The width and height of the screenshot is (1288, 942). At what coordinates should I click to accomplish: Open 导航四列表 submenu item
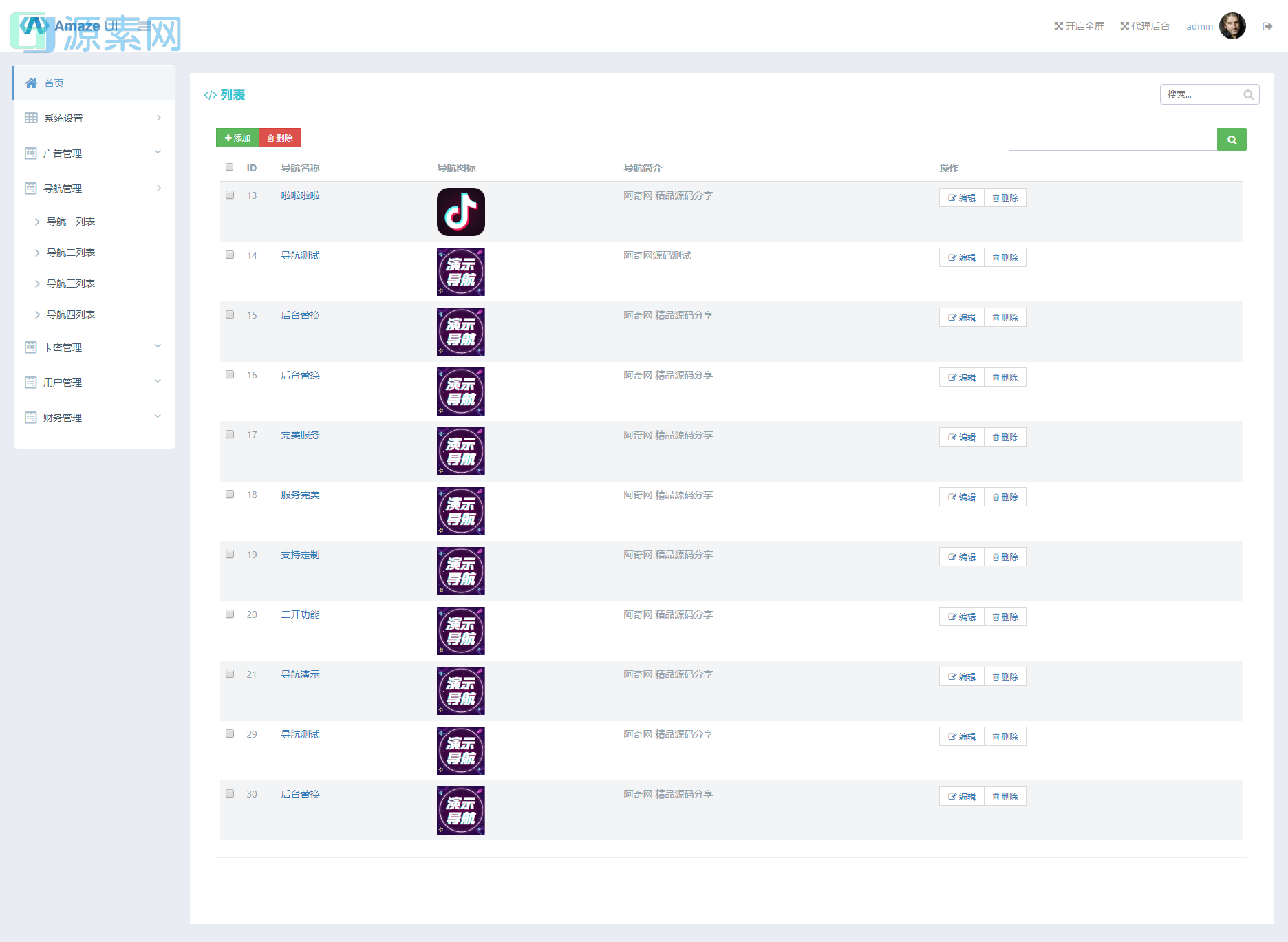coord(71,314)
